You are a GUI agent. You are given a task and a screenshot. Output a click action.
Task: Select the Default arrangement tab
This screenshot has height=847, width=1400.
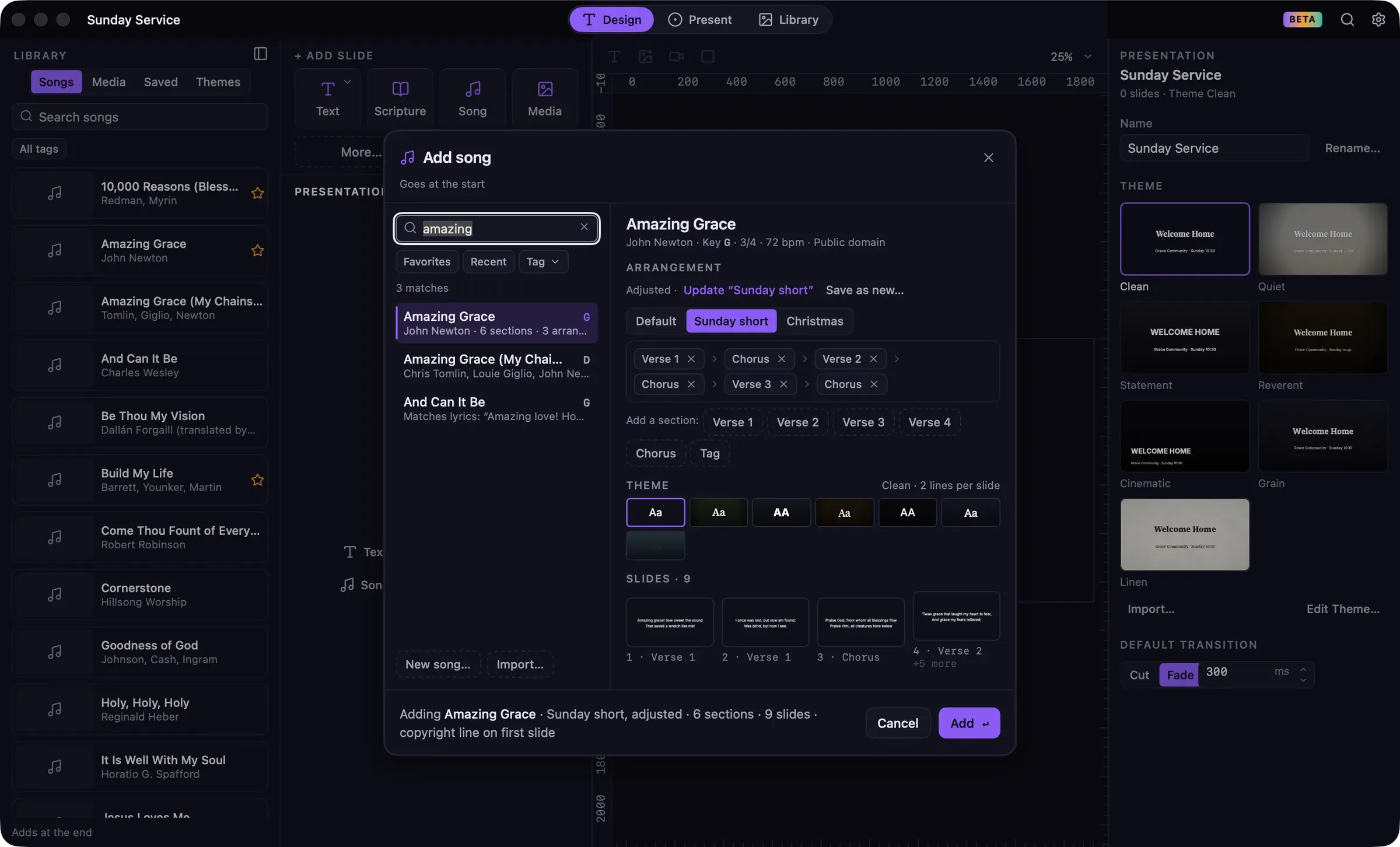[656, 321]
